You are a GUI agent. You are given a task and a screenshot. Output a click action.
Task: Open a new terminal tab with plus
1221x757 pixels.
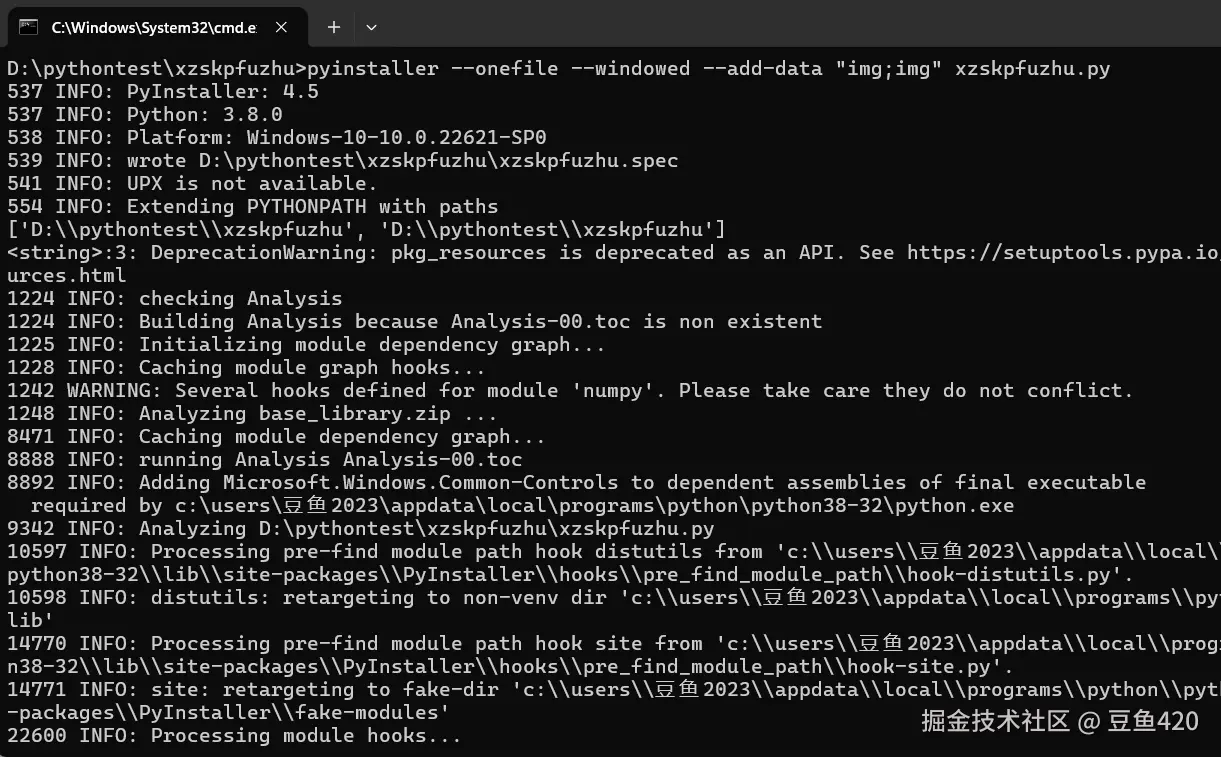(334, 28)
